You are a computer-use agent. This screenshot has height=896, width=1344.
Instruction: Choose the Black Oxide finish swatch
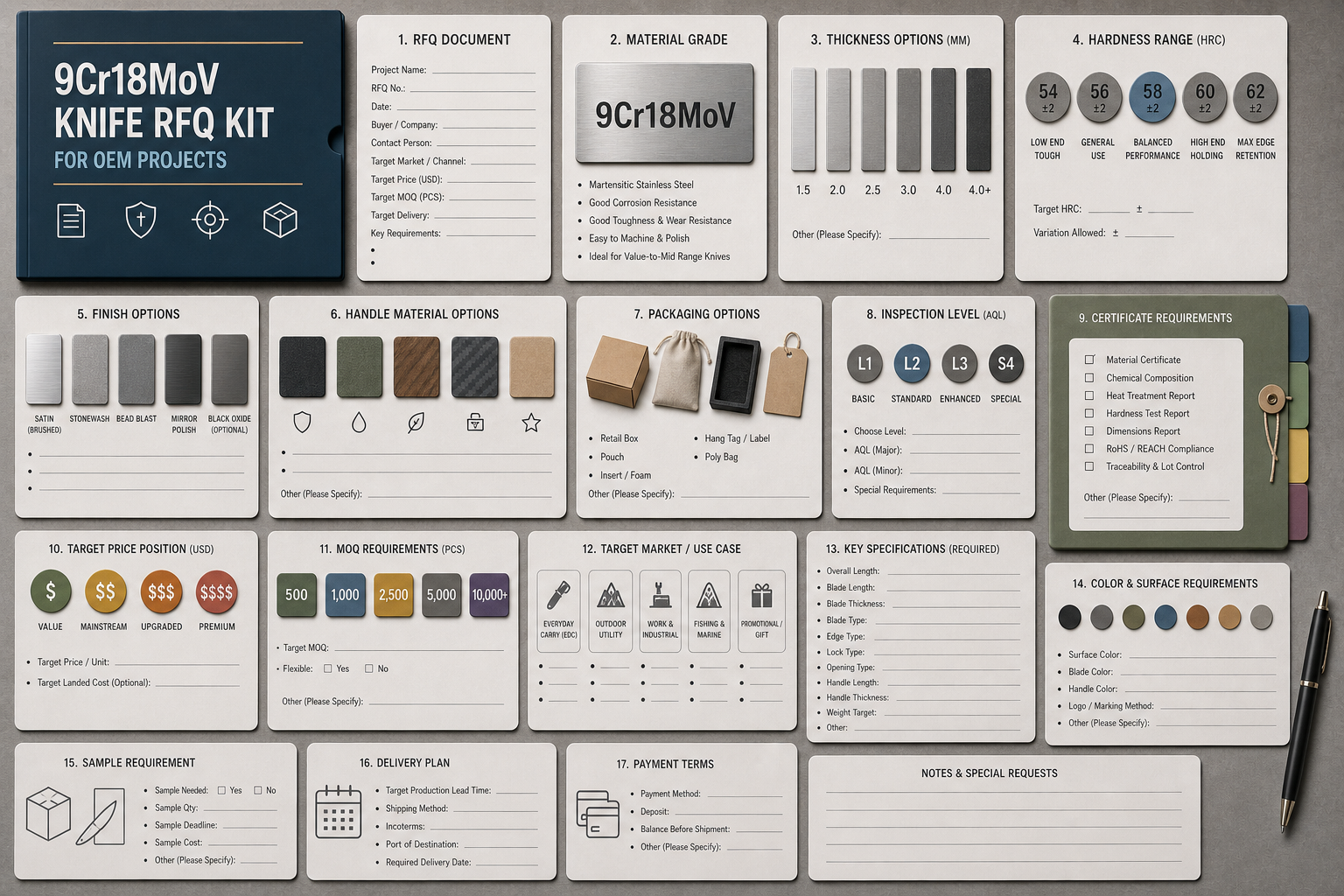pyautogui.click(x=229, y=370)
